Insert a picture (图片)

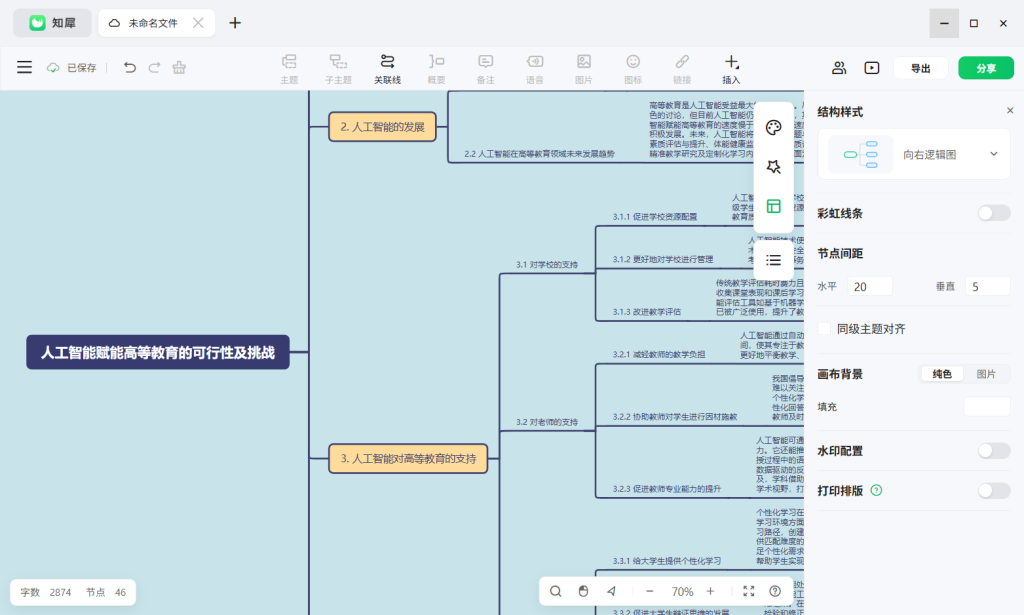(x=584, y=69)
